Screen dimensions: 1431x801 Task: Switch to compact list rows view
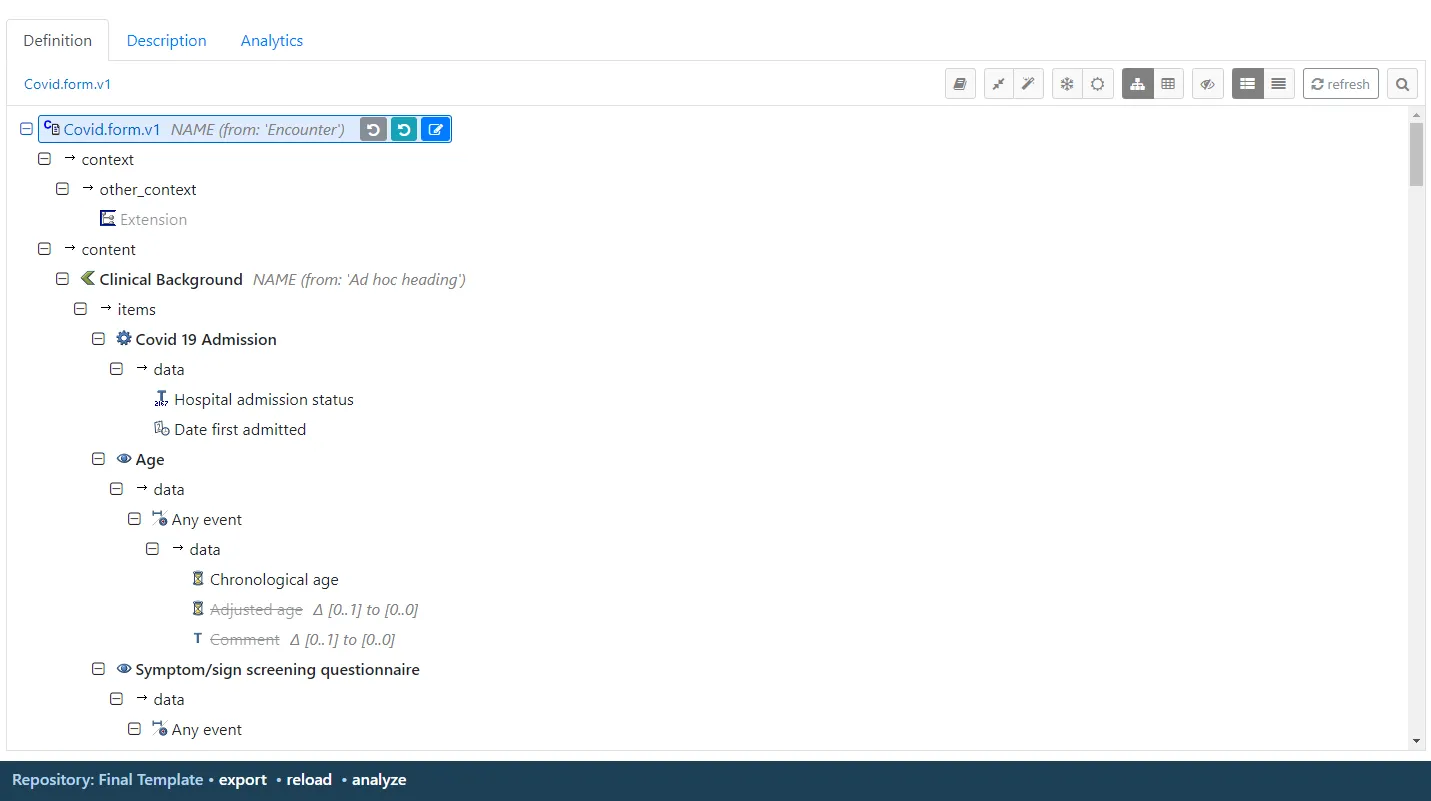pos(1278,84)
